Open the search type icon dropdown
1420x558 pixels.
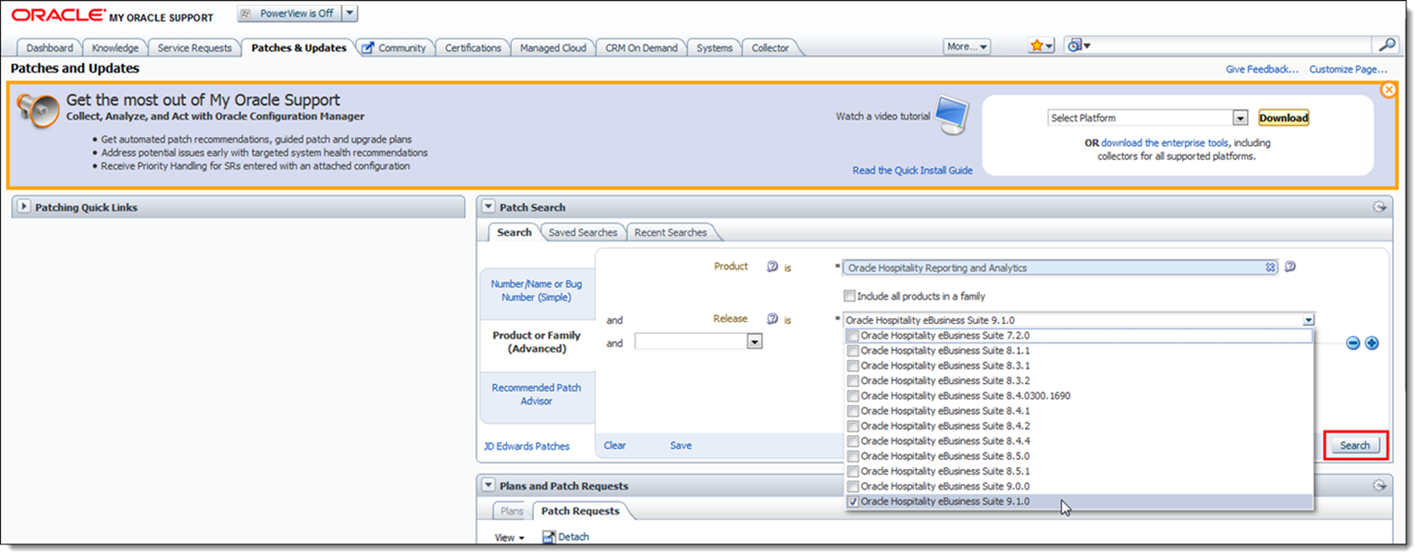pos(1078,46)
